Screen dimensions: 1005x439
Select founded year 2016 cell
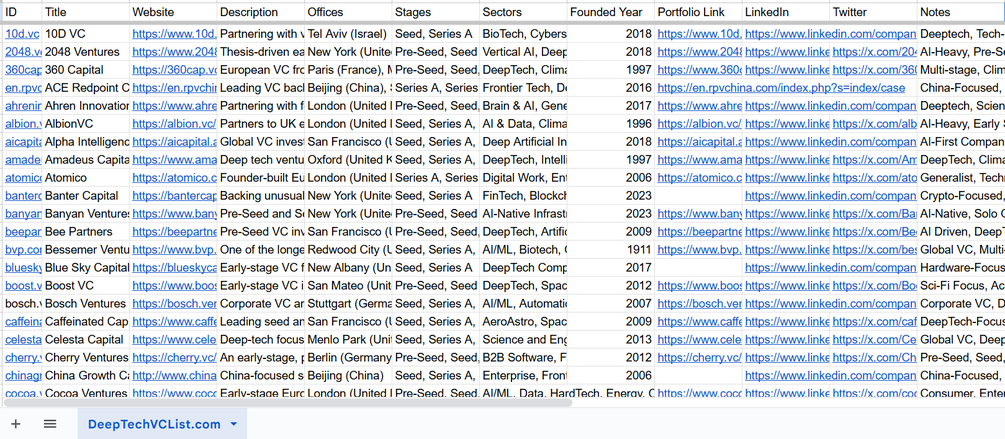pyautogui.click(x=611, y=88)
